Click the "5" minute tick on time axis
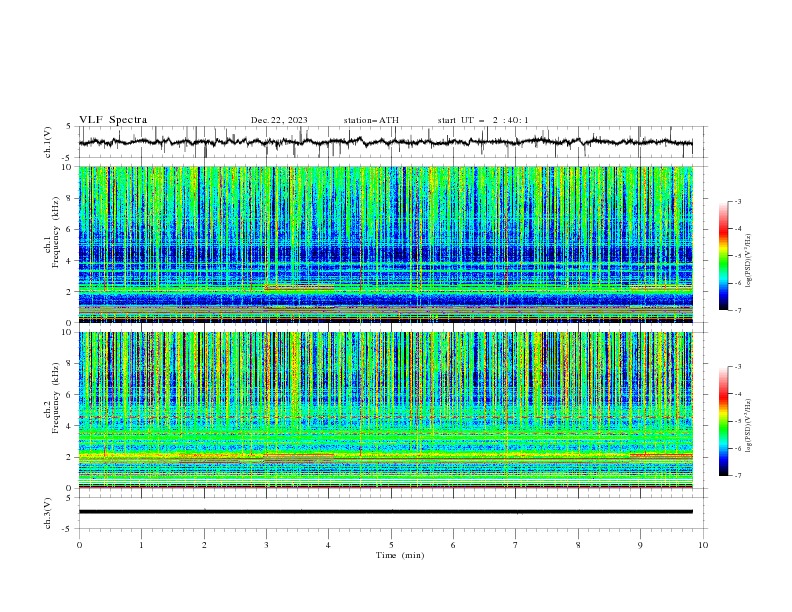 tap(391, 545)
